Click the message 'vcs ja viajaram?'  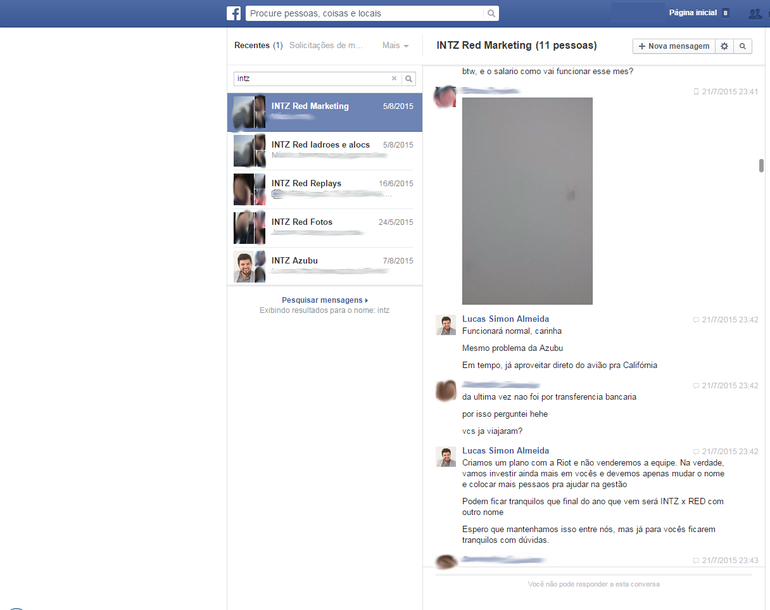[x=492, y=431]
